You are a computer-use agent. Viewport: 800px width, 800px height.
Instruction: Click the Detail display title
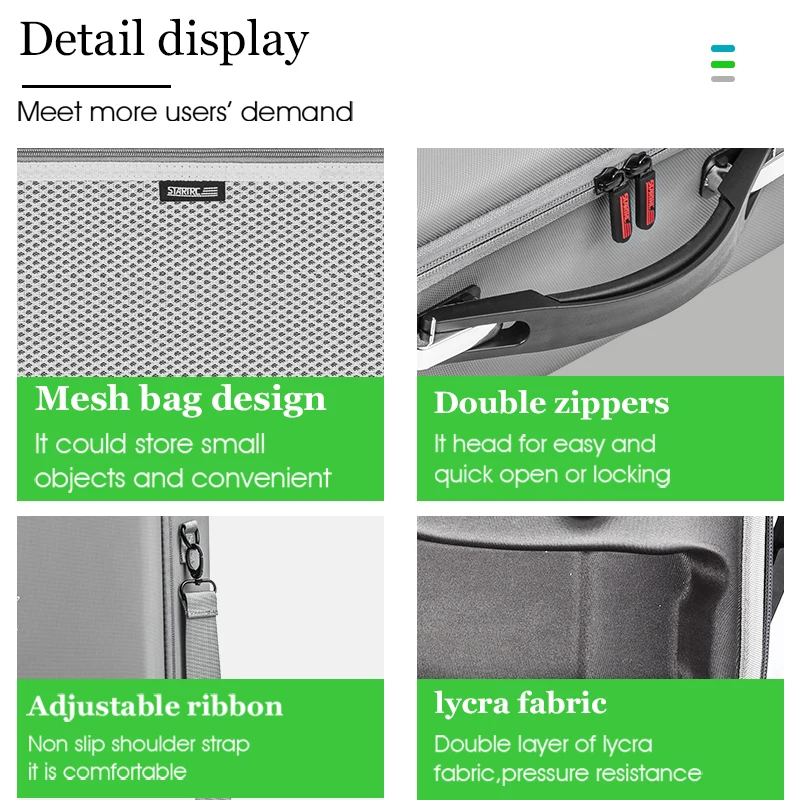coord(164,40)
